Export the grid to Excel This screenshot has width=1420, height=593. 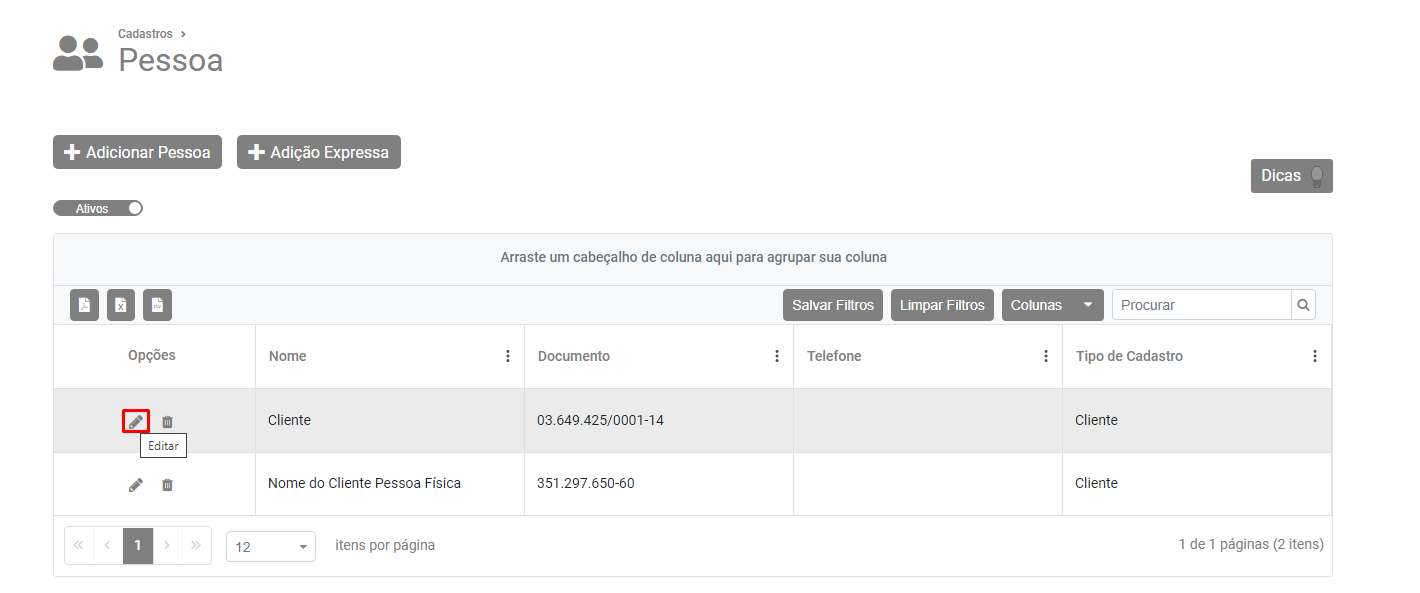tap(121, 305)
